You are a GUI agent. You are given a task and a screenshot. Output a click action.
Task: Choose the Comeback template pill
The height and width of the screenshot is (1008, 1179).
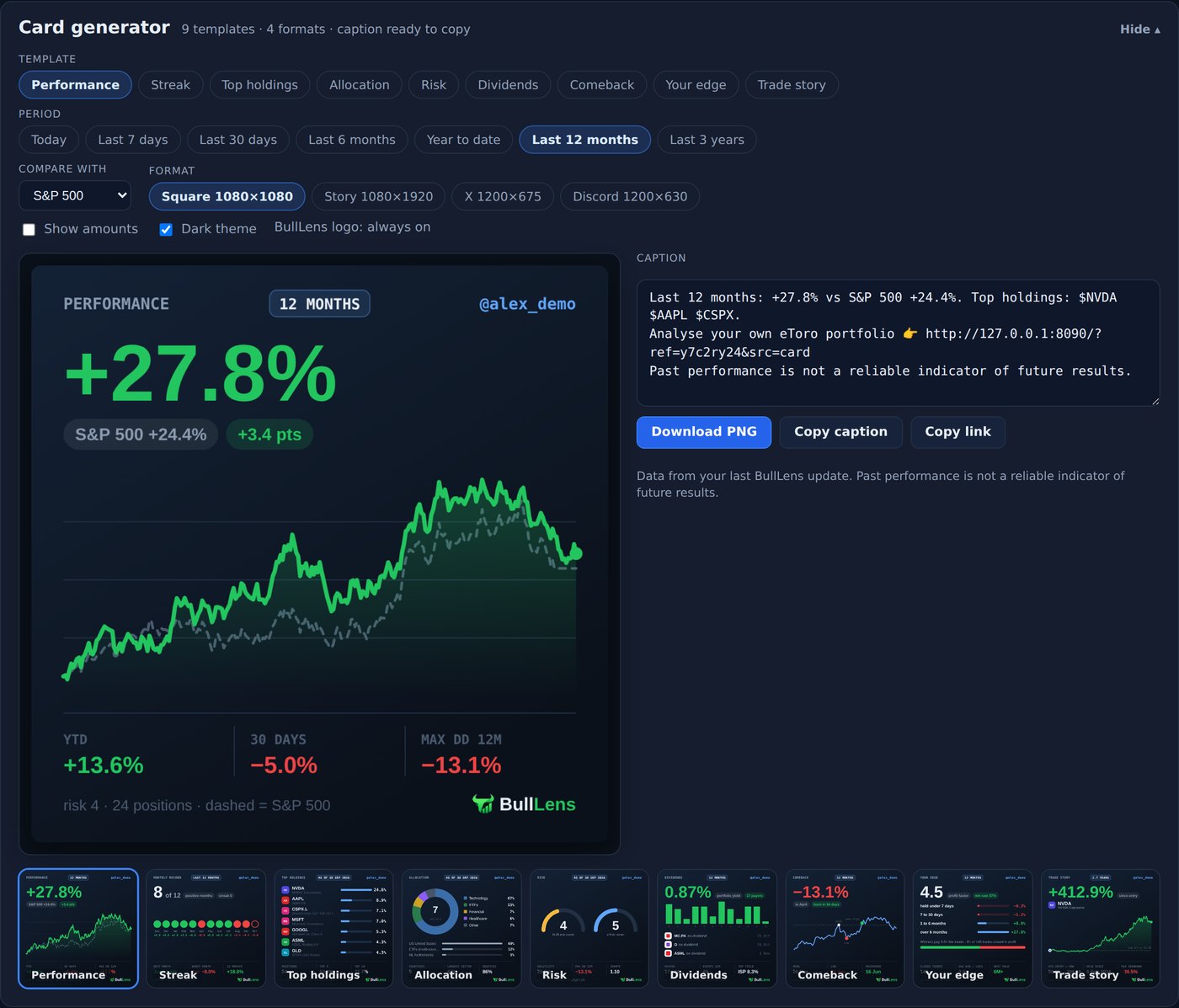tap(602, 85)
